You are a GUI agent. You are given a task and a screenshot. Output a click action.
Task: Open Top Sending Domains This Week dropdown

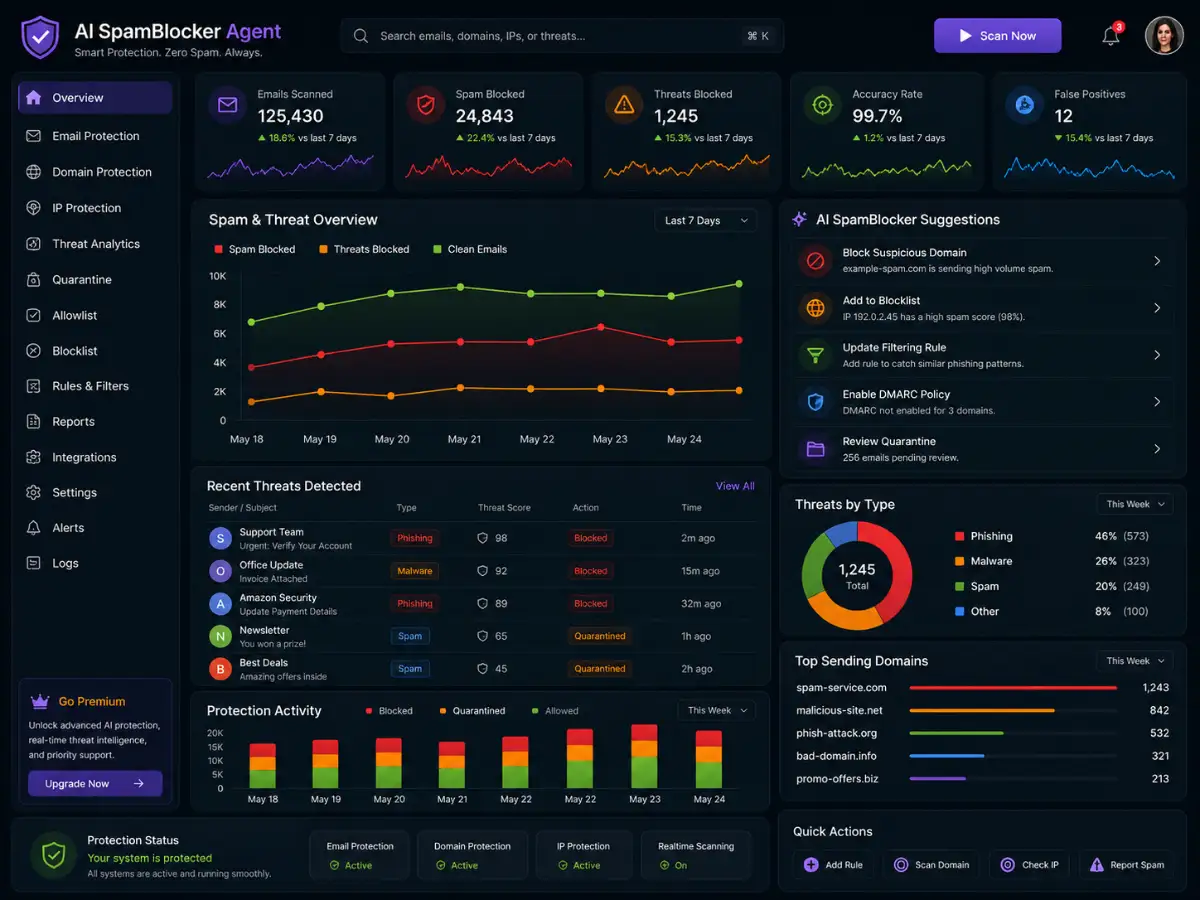pos(1133,661)
